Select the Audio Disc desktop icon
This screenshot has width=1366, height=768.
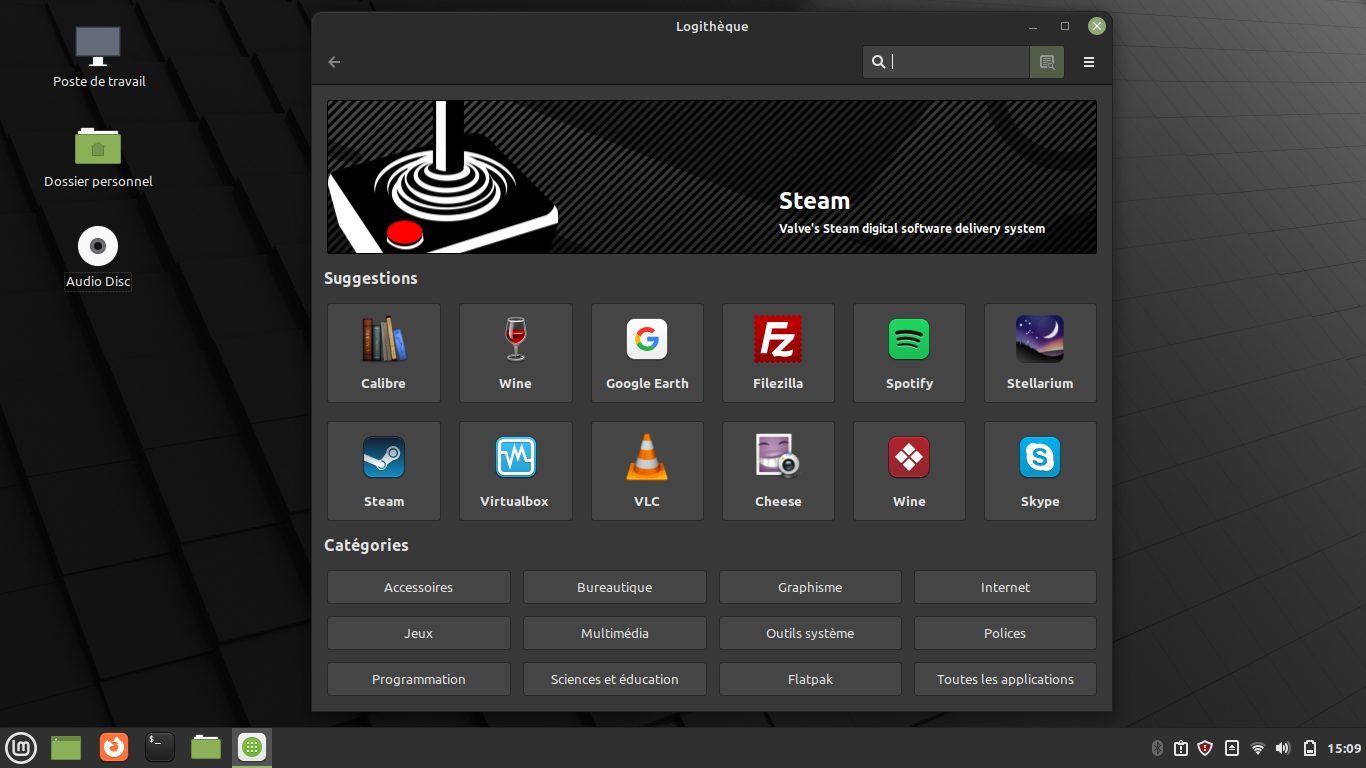click(98, 257)
